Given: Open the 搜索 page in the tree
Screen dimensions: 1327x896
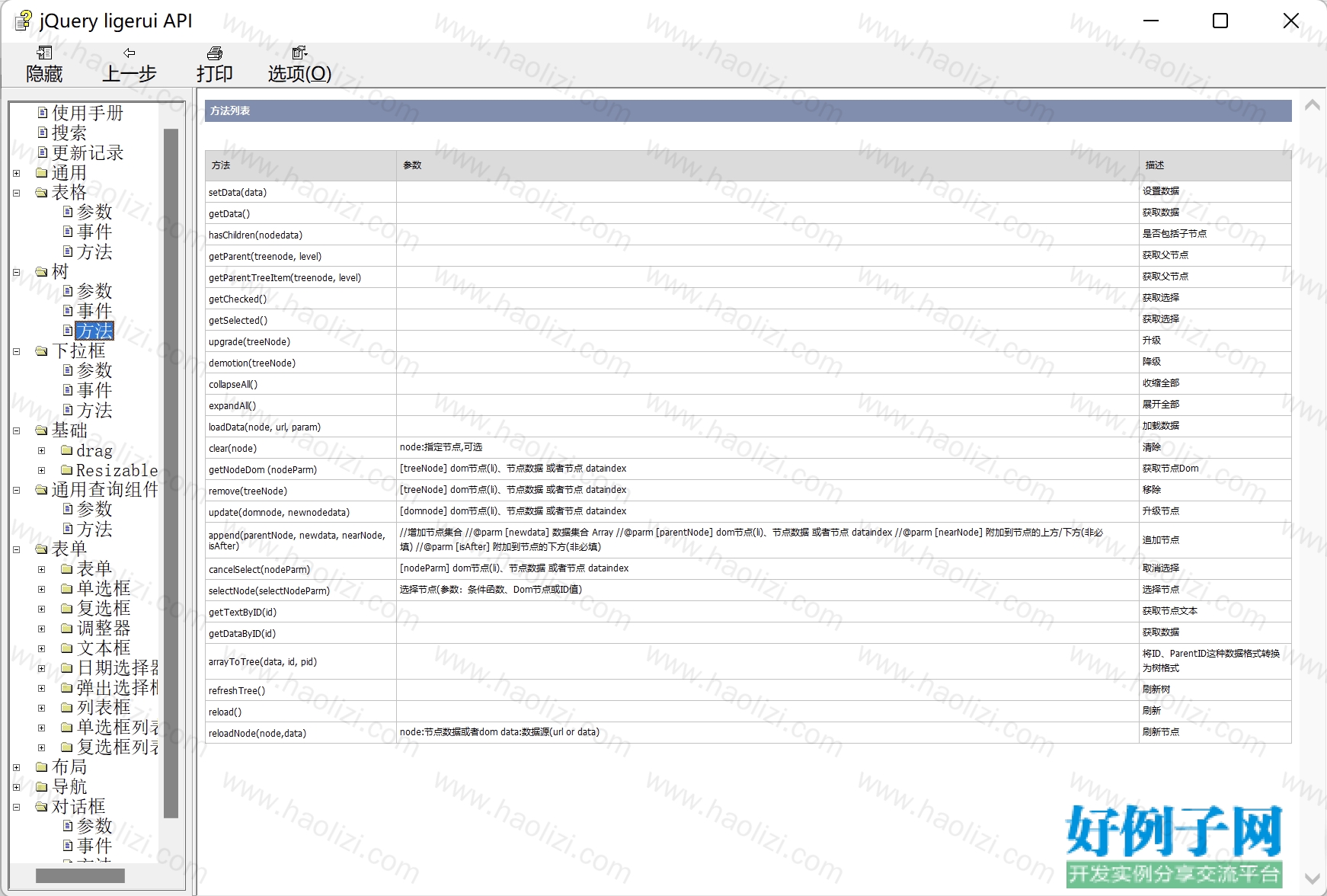Looking at the screenshot, I should (69, 133).
